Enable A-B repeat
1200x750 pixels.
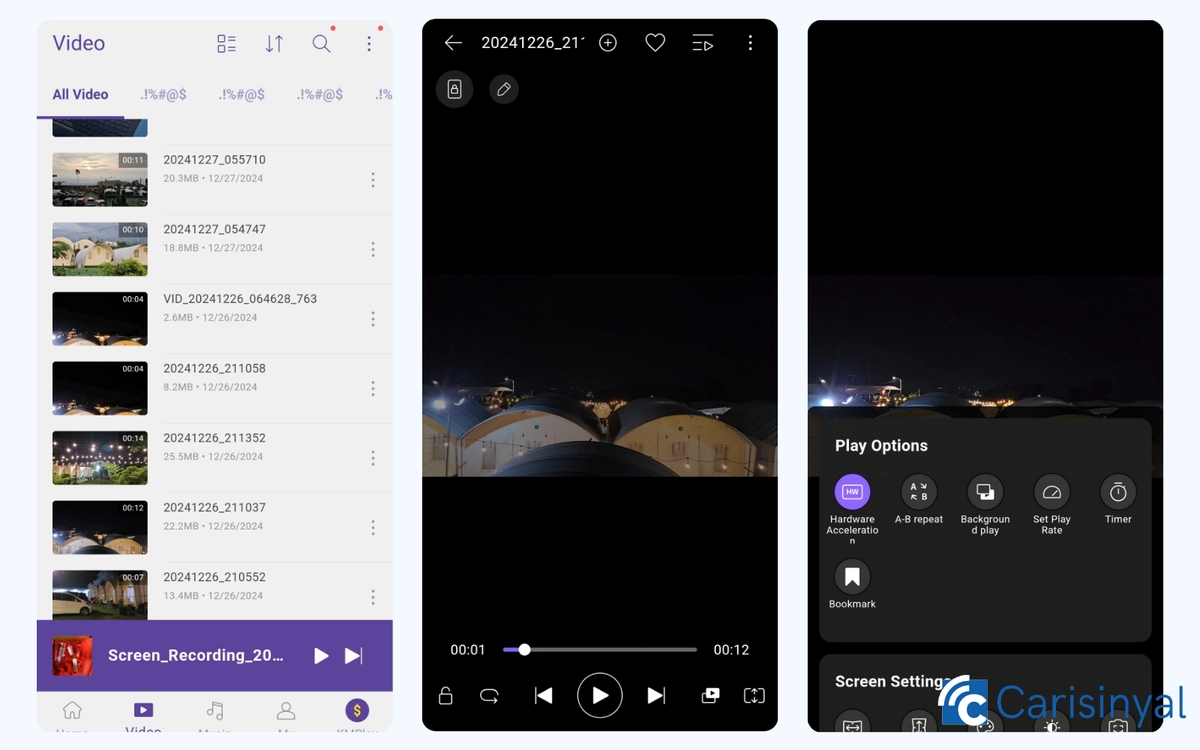919,501
